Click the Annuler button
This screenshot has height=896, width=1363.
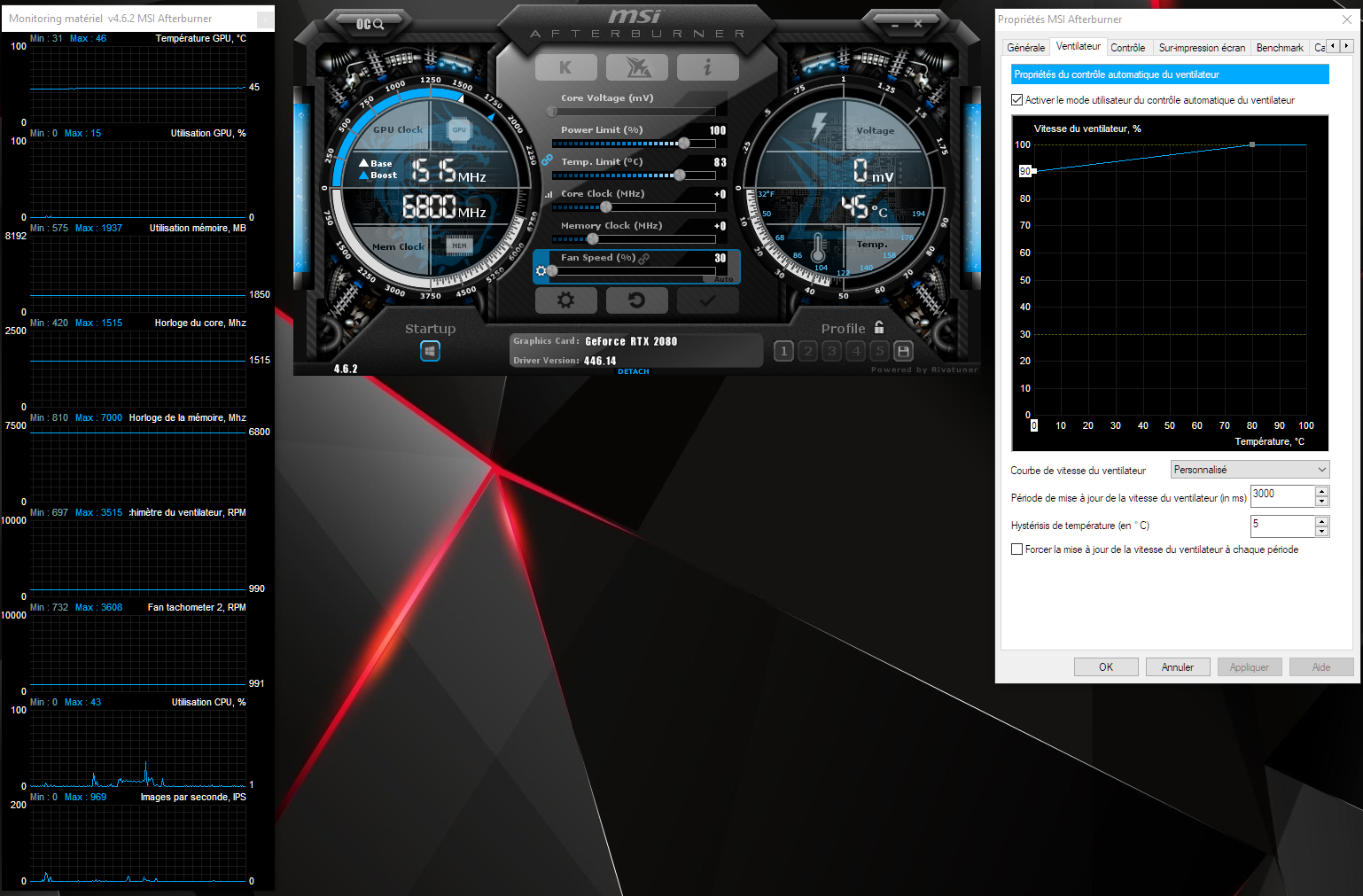click(1178, 667)
